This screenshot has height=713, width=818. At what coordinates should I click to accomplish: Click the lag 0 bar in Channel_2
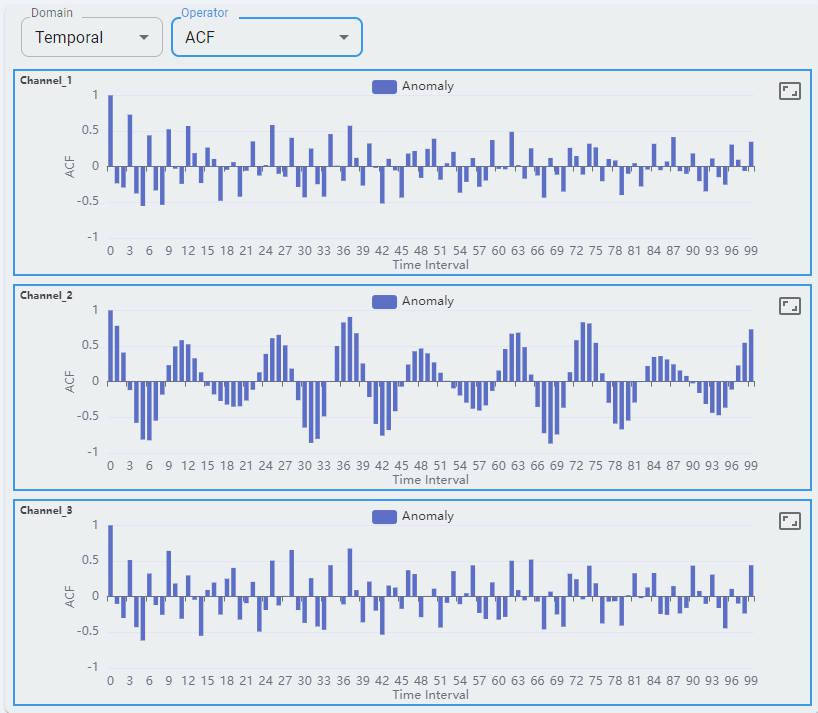click(x=110, y=346)
